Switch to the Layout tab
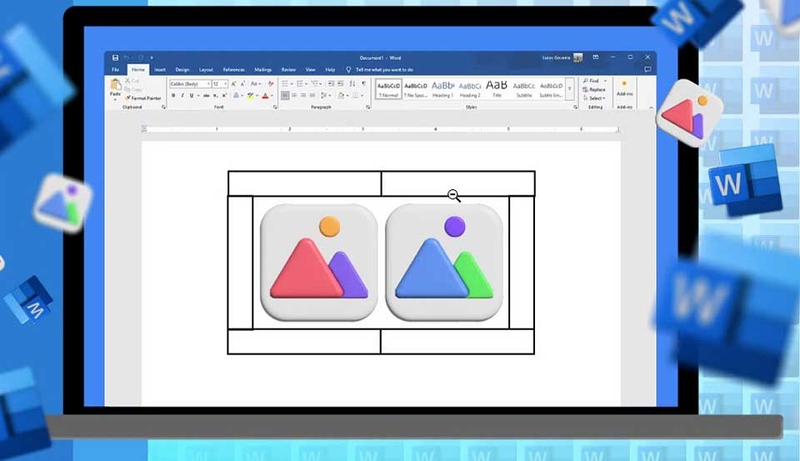 tap(206, 70)
